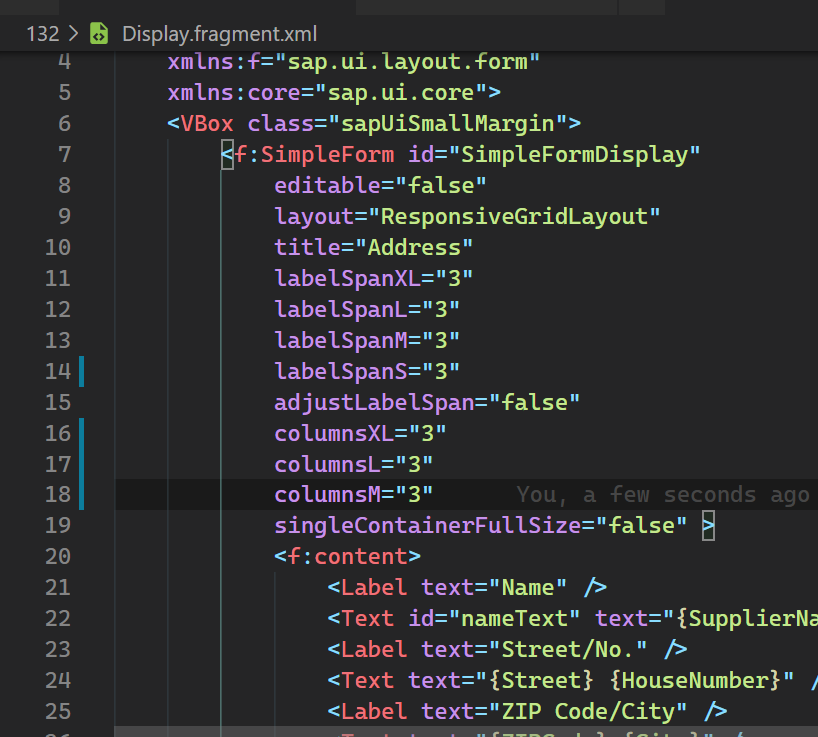Click the Label with text "Name"
Viewport: 818px width, 737px height.
467,588
